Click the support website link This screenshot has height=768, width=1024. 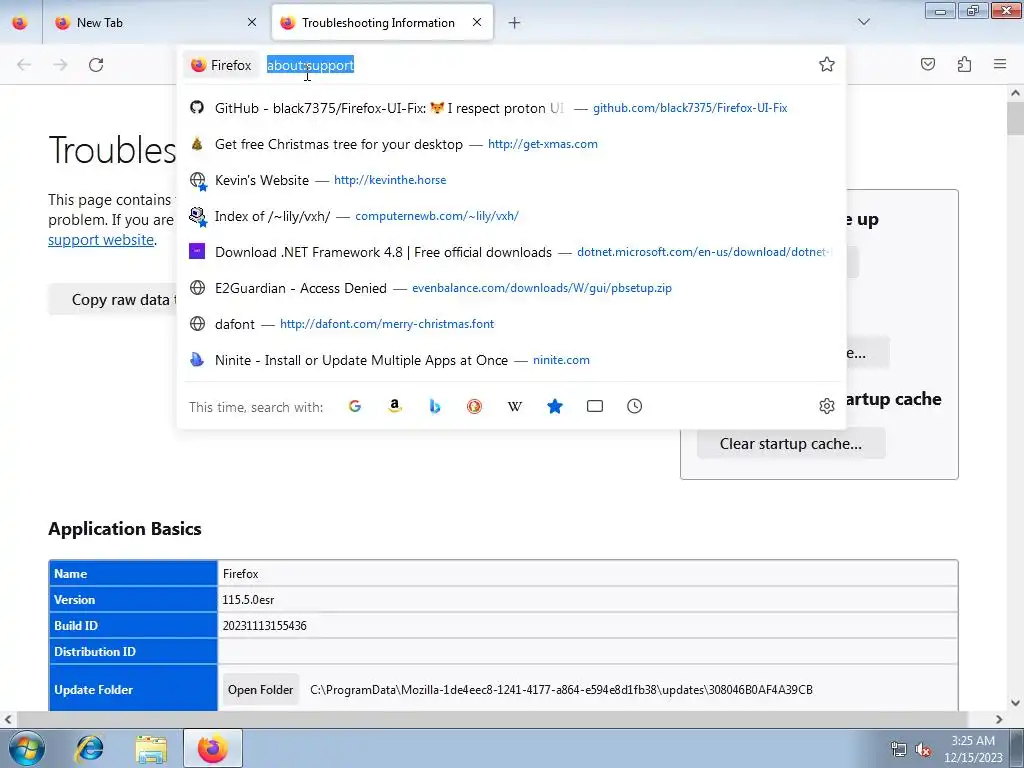pos(101,240)
